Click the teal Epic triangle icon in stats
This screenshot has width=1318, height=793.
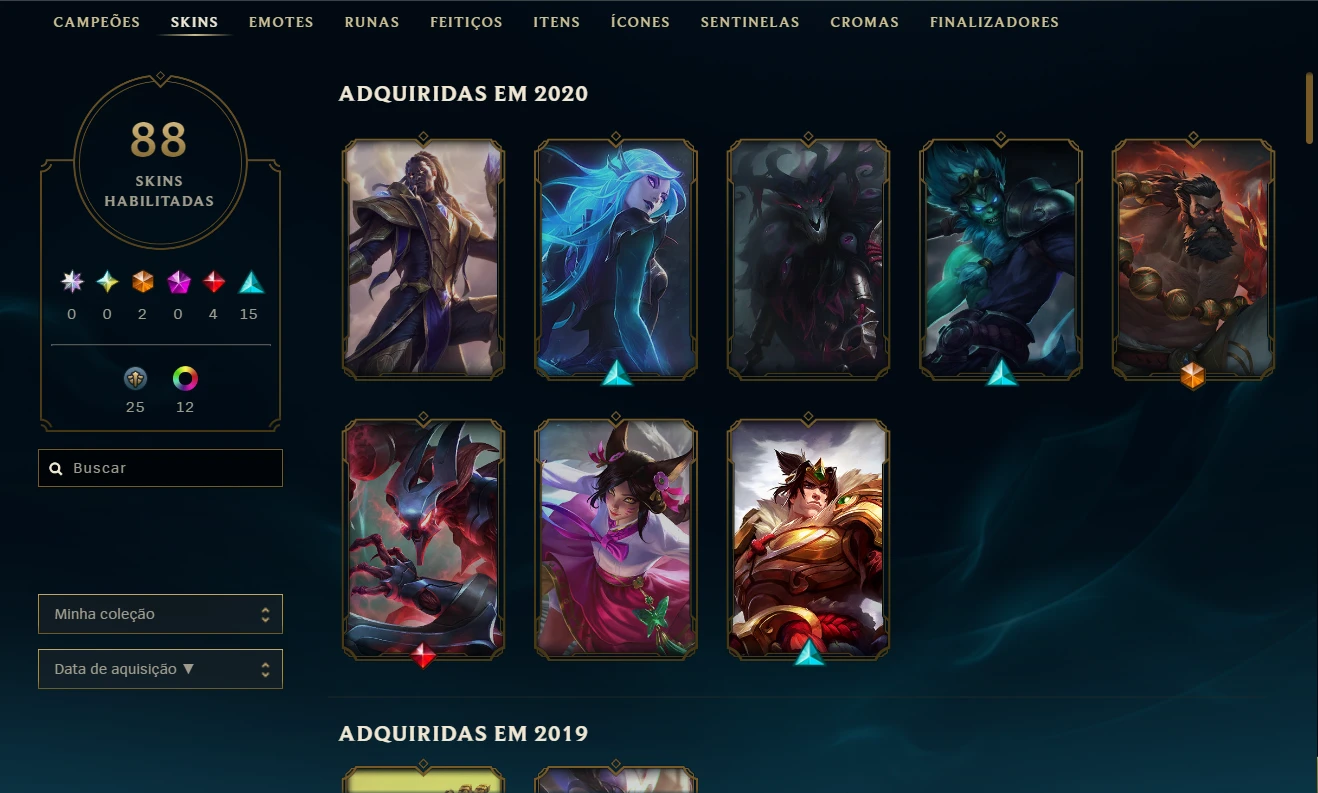pyautogui.click(x=251, y=283)
